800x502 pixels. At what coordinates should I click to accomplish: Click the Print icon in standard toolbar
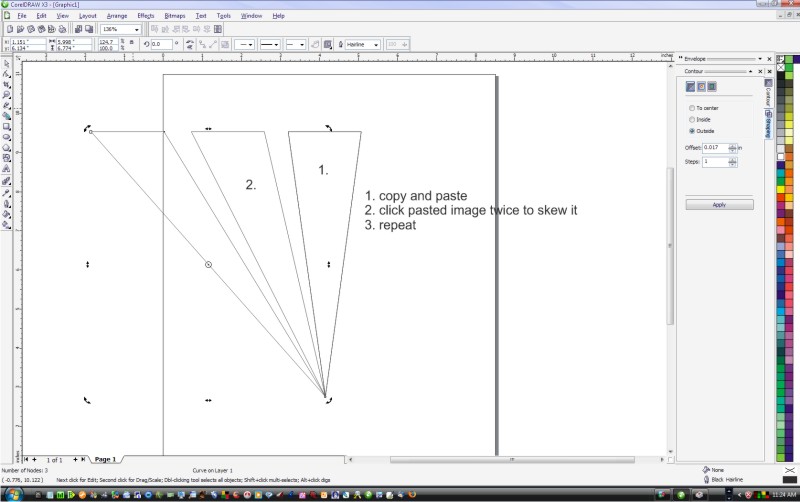(62, 29)
